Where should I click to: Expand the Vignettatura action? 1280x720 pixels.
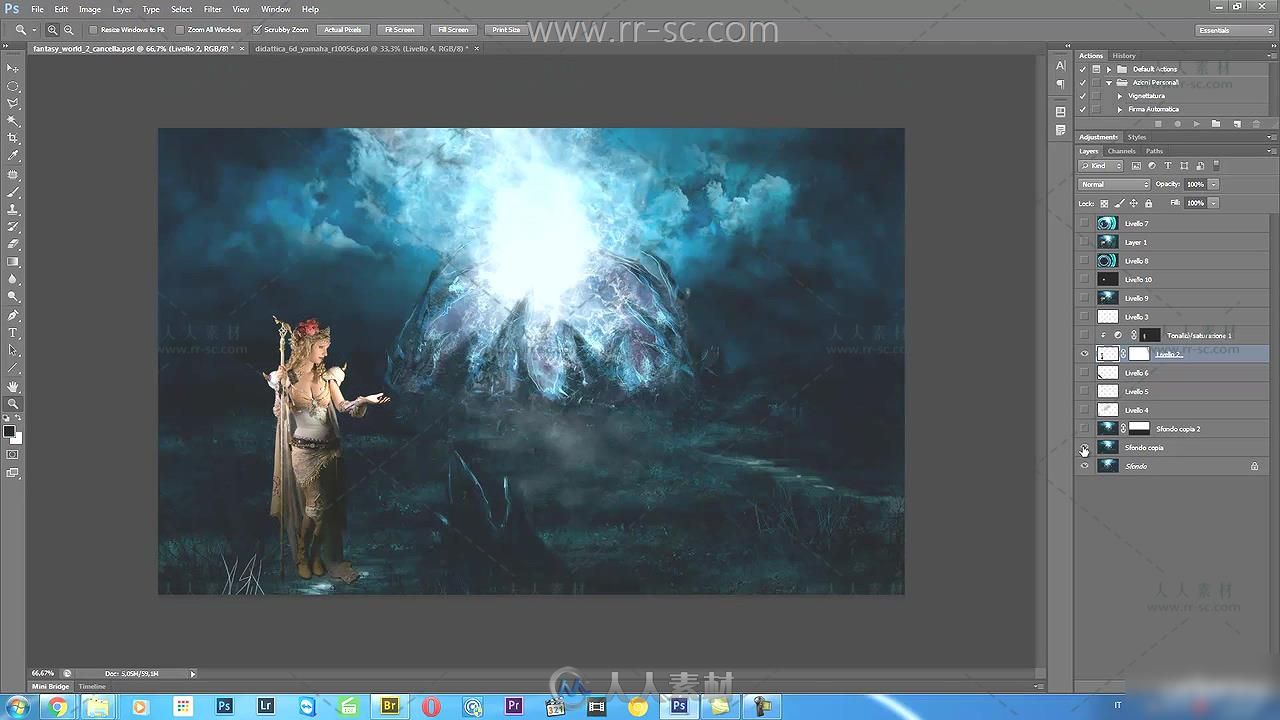pyautogui.click(x=1120, y=96)
